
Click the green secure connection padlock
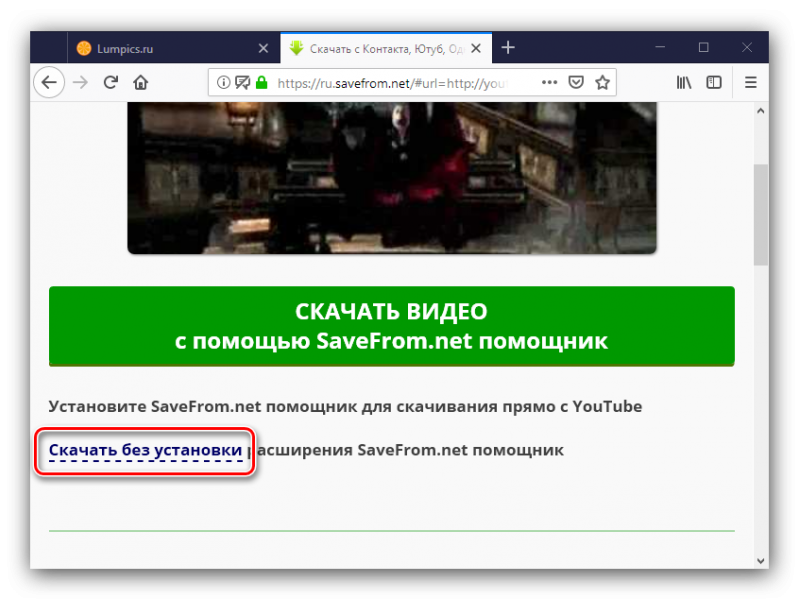pyautogui.click(x=262, y=82)
